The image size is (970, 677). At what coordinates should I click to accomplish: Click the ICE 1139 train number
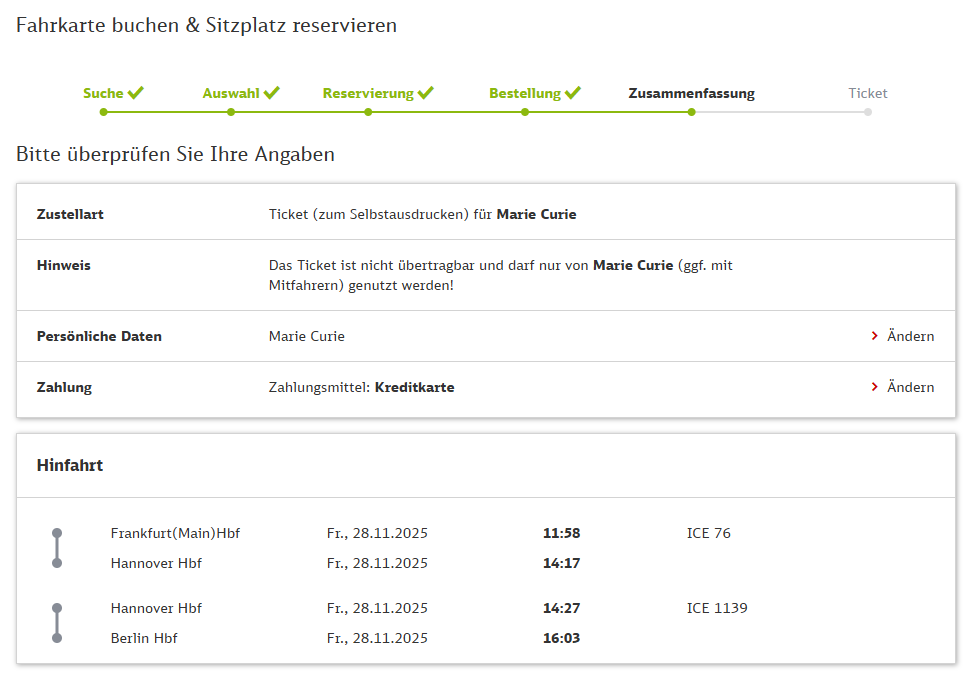click(717, 608)
